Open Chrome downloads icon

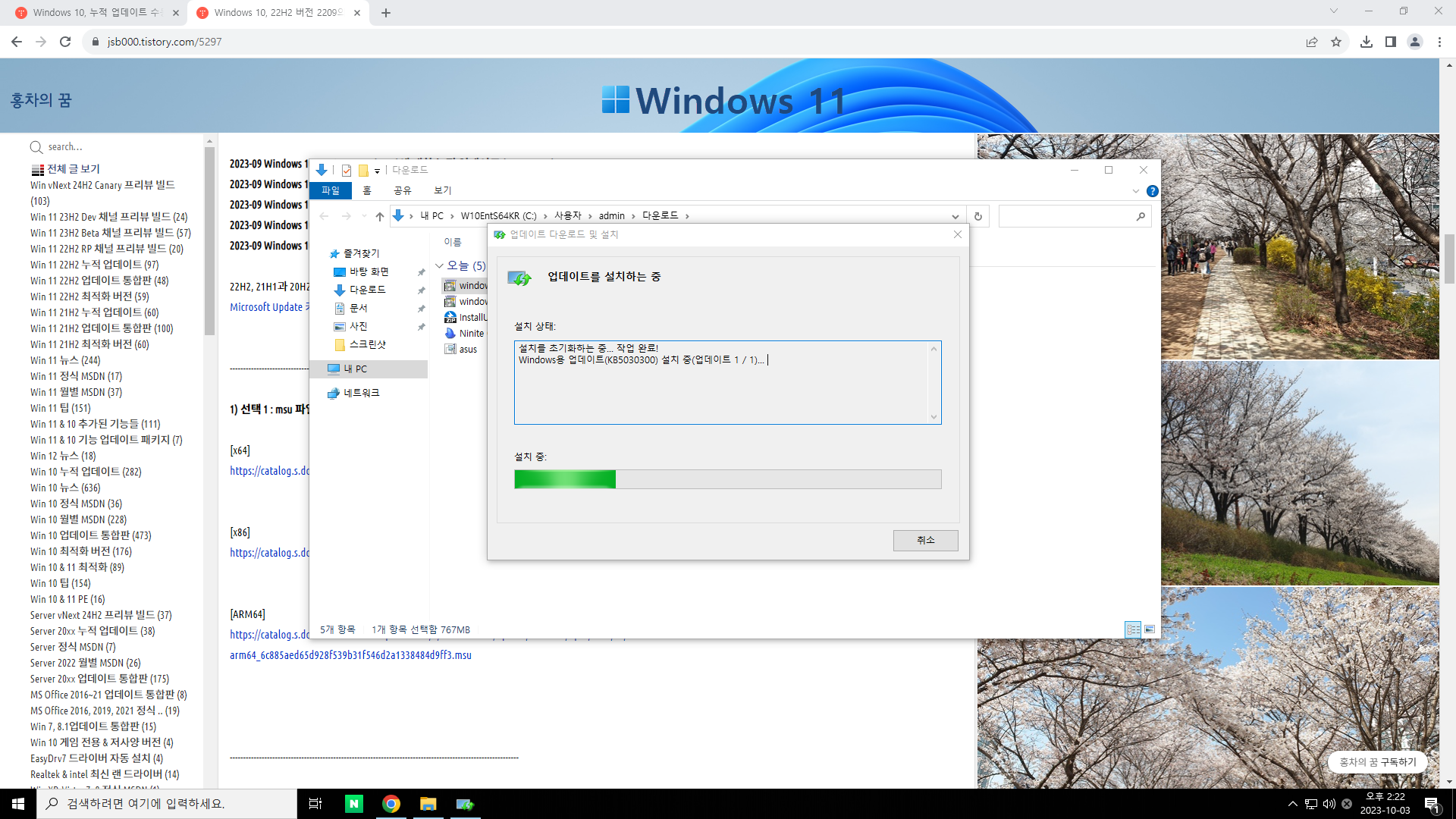(x=1367, y=42)
